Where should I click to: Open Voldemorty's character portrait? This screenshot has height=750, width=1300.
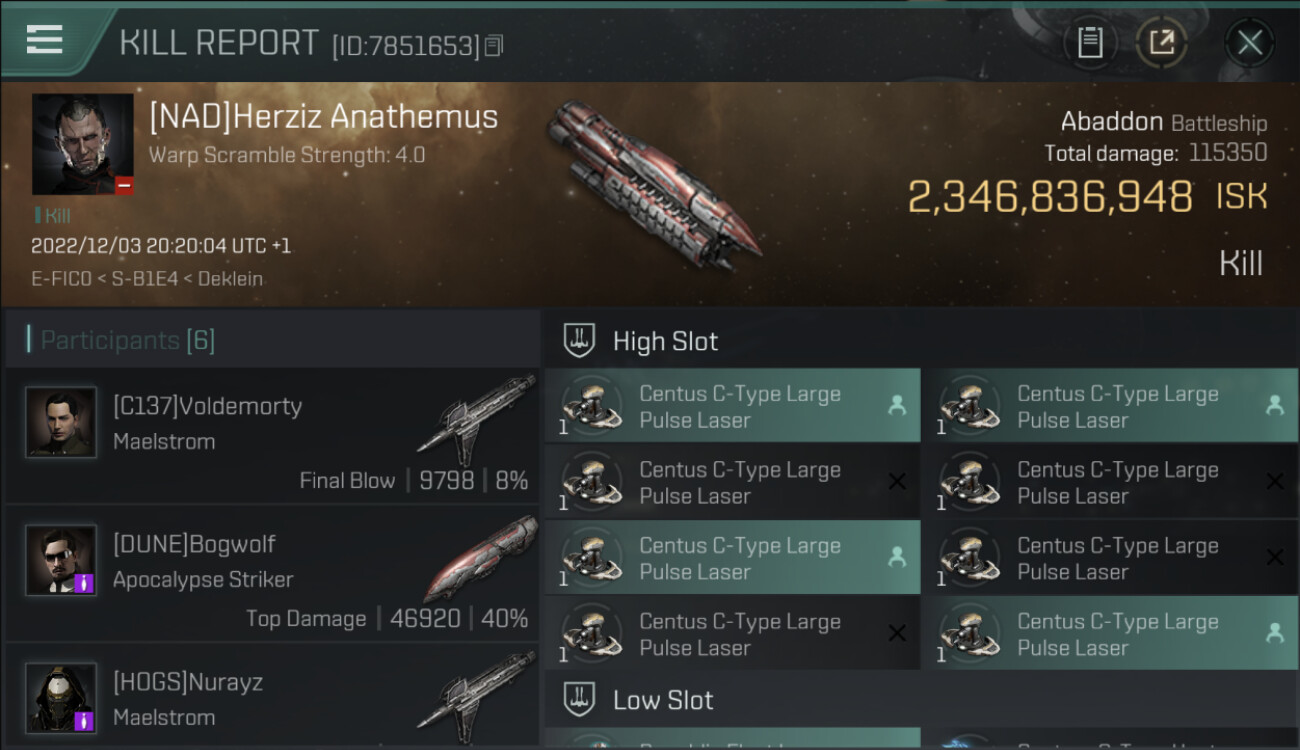point(61,423)
